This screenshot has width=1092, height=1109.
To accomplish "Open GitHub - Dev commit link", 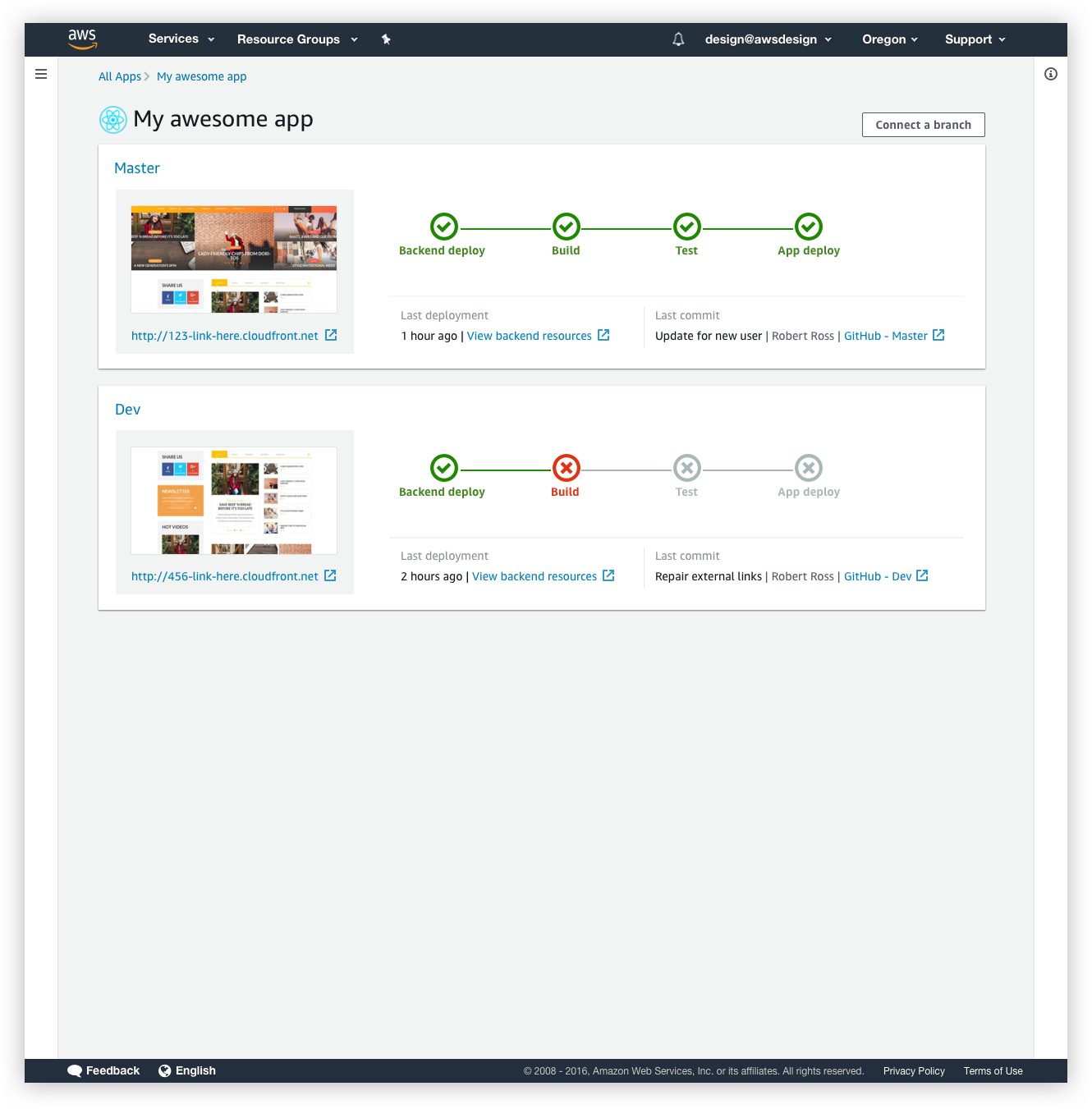I will pos(878,576).
